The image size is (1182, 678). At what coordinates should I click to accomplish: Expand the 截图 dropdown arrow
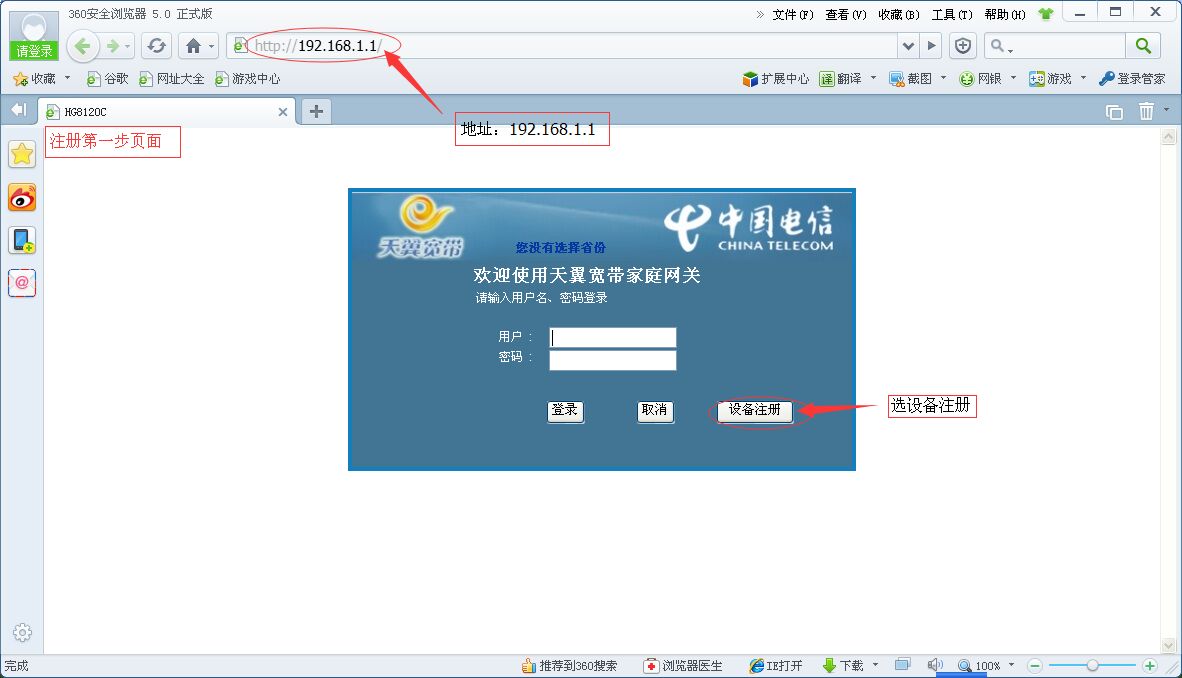[943, 78]
